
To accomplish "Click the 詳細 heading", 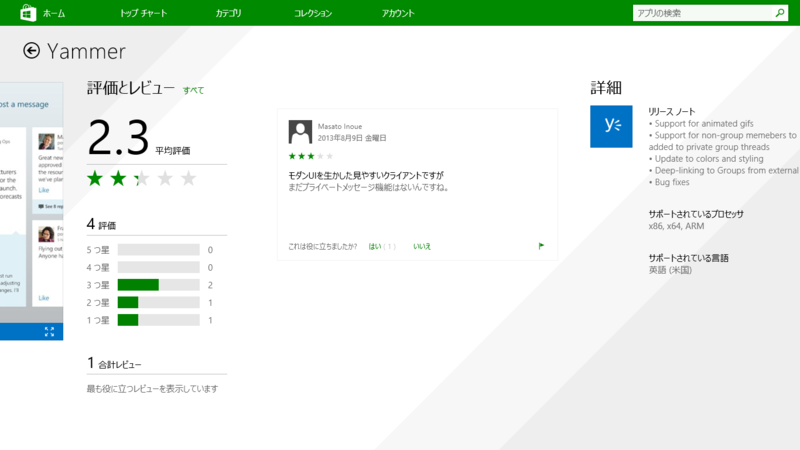I will pyautogui.click(x=606, y=88).
